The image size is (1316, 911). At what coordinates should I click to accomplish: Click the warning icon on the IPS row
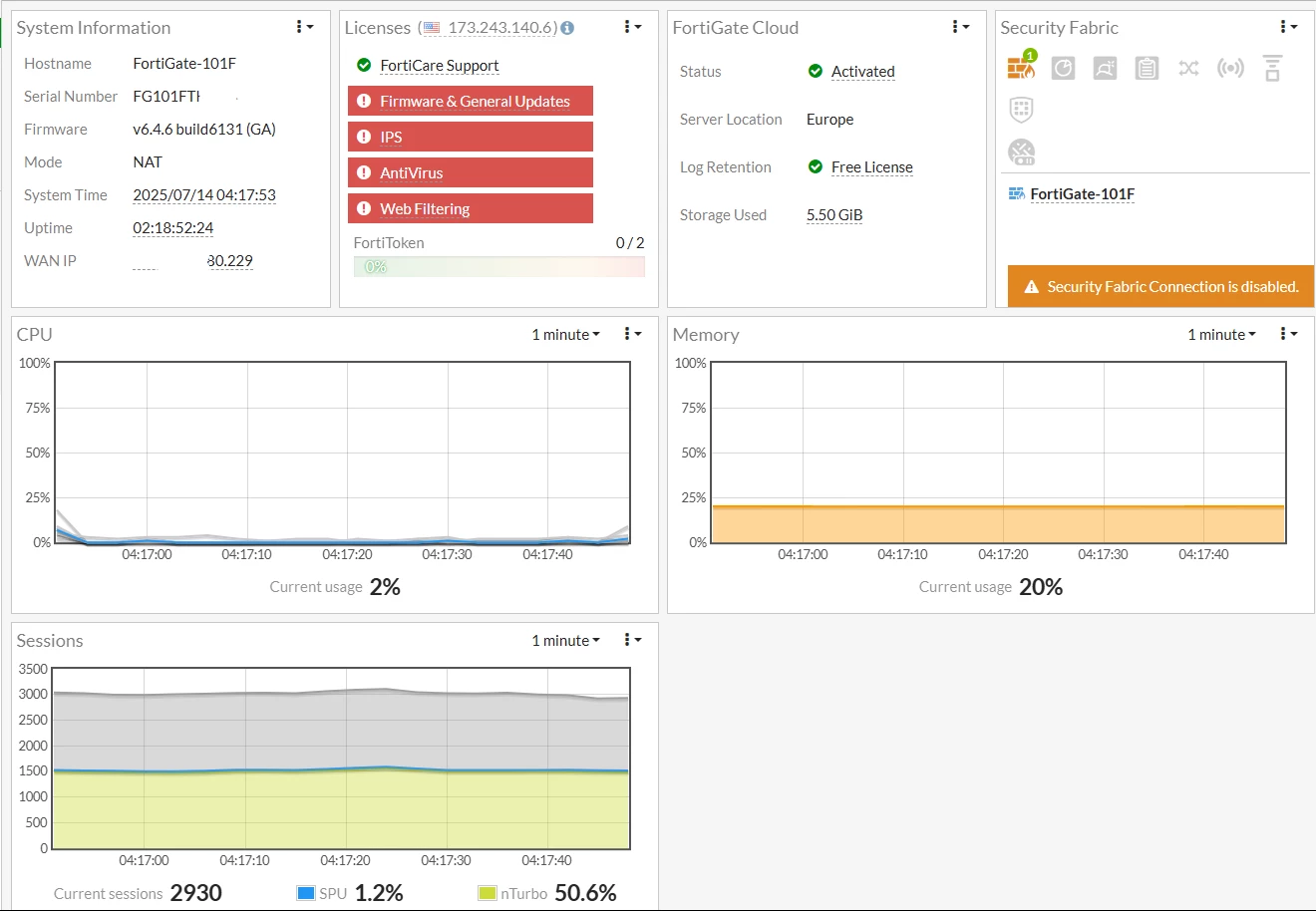[364, 137]
